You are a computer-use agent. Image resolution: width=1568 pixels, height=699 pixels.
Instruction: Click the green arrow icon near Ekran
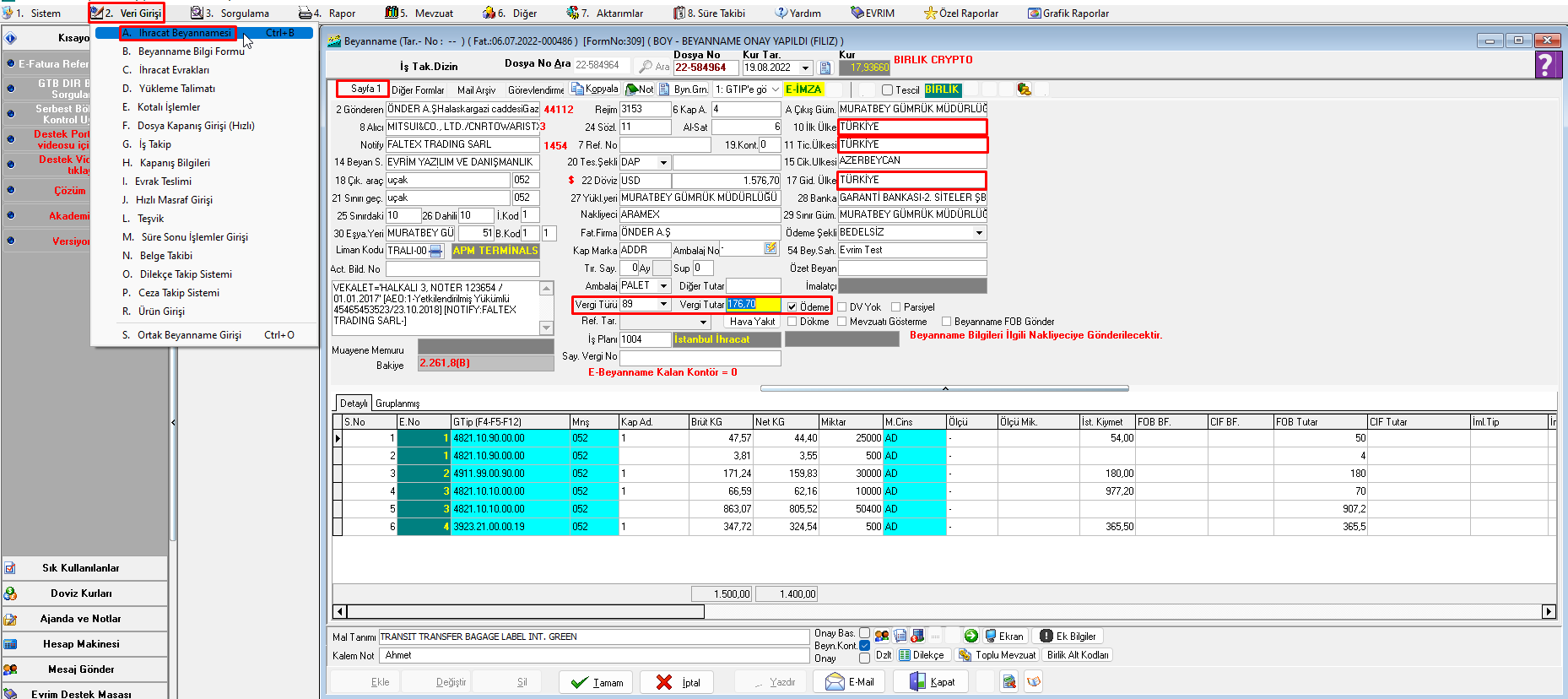click(971, 637)
